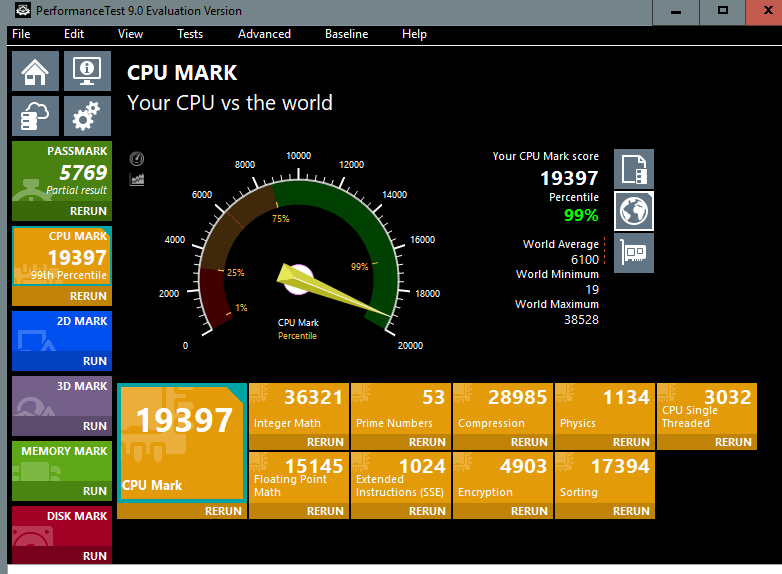The height and width of the screenshot is (574, 782).
Task: Select the 2D Mark sidebar tile
Action: (x=62, y=332)
